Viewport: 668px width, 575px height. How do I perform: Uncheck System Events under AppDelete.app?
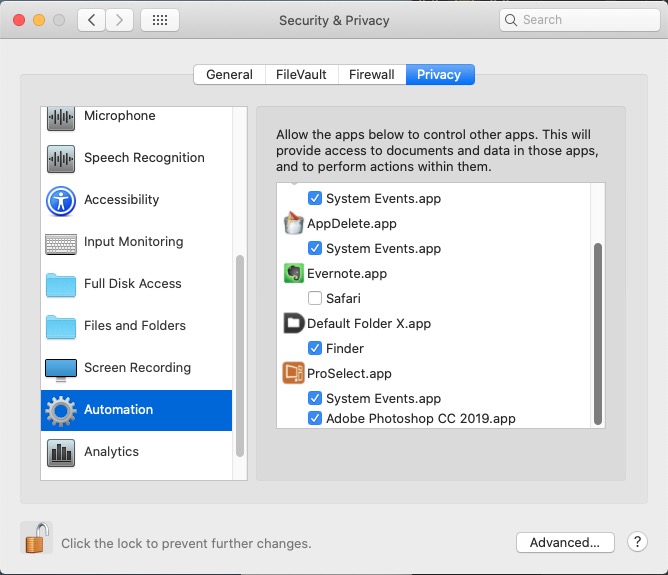tap(315, 248)
